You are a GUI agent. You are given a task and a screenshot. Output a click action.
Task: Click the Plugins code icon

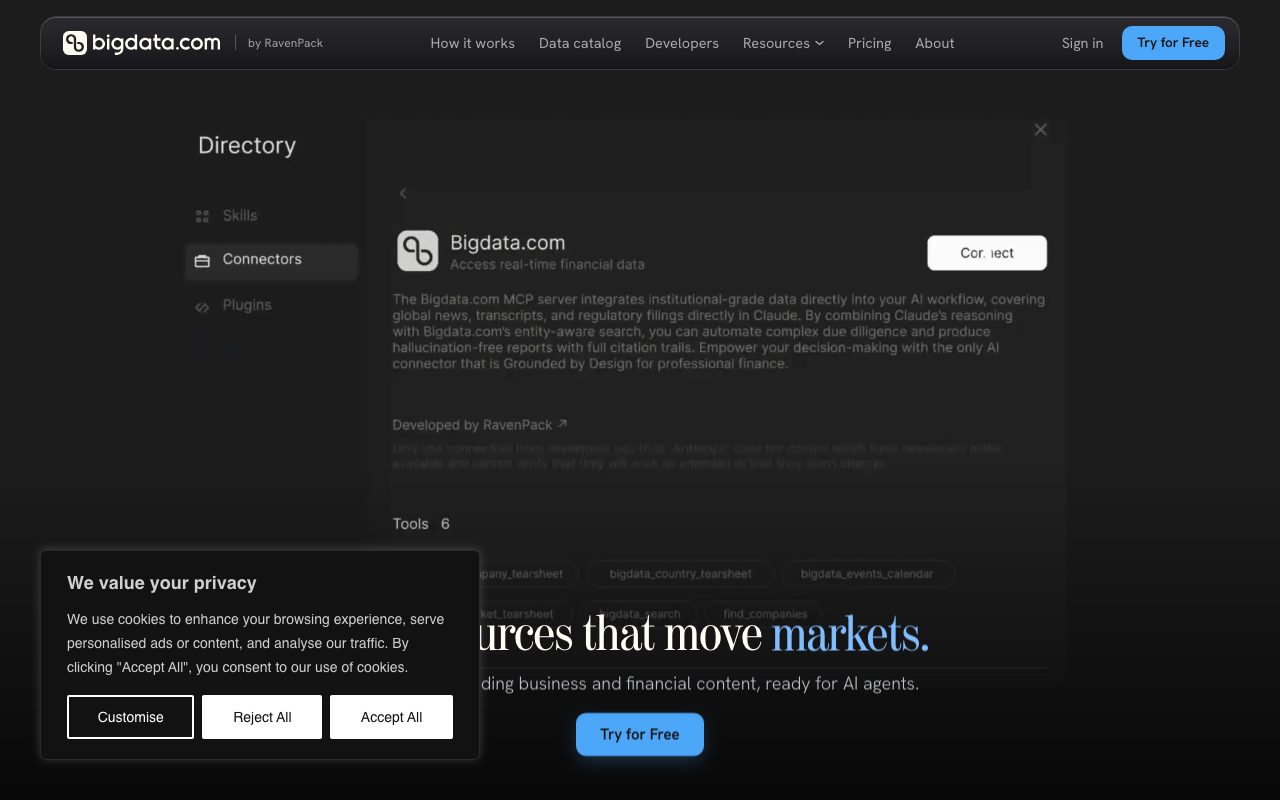coord(202,307)
